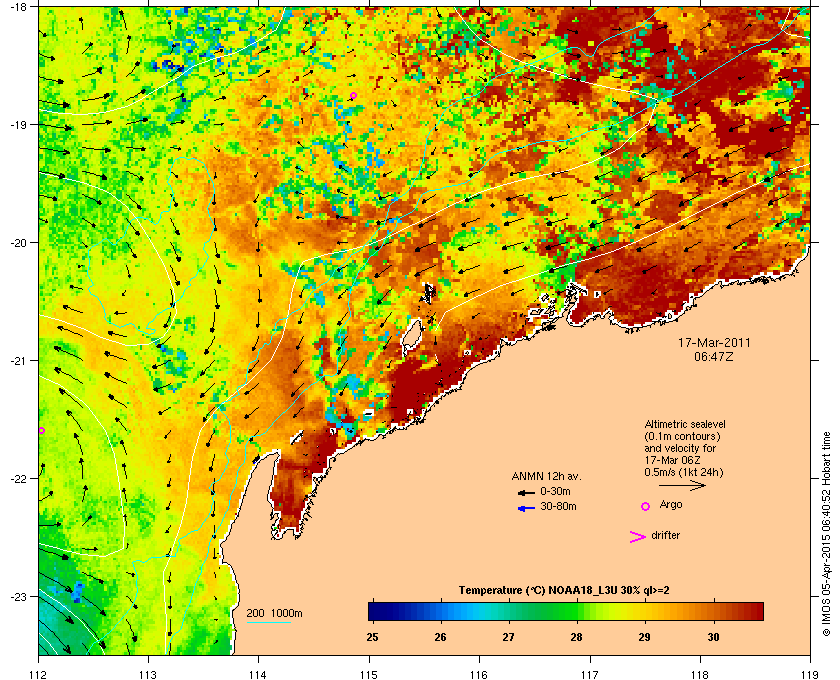The width and height of the screenshot is (840, 680).
Task: Click the '0-30m' legend label
Action: [555, 491]
